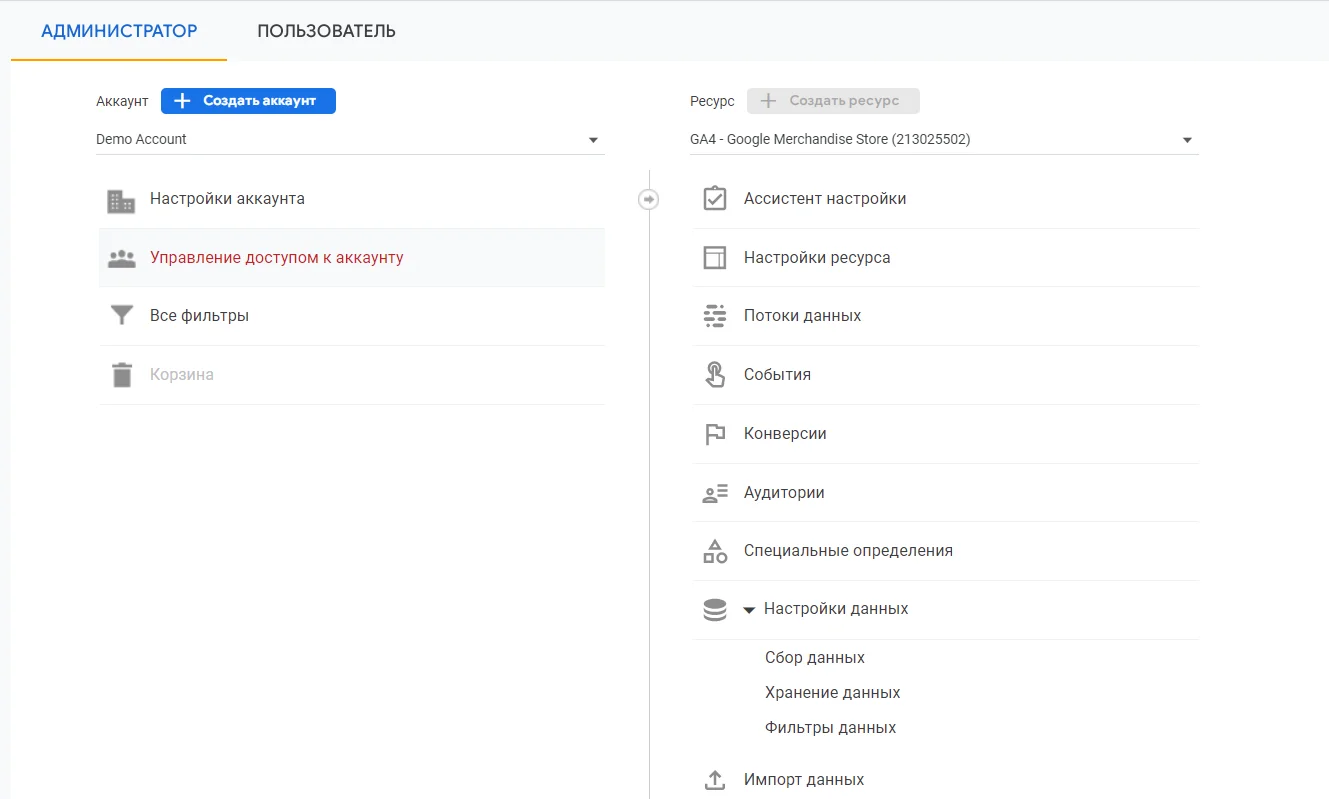Click the layout icon for Настройки ресурса

click(714, 258)
